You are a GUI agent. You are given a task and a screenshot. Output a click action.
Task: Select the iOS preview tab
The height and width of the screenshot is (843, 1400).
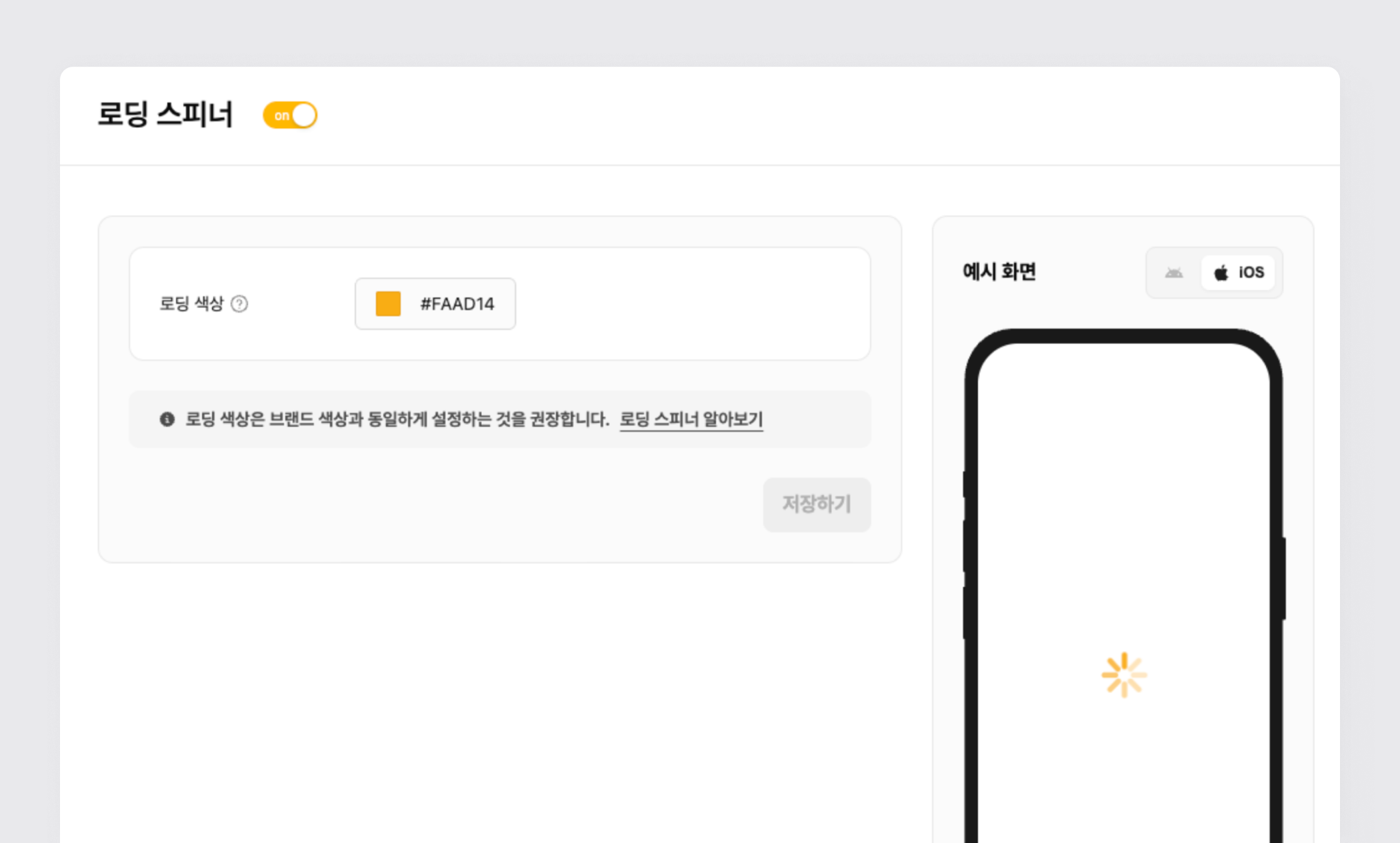1238,273
